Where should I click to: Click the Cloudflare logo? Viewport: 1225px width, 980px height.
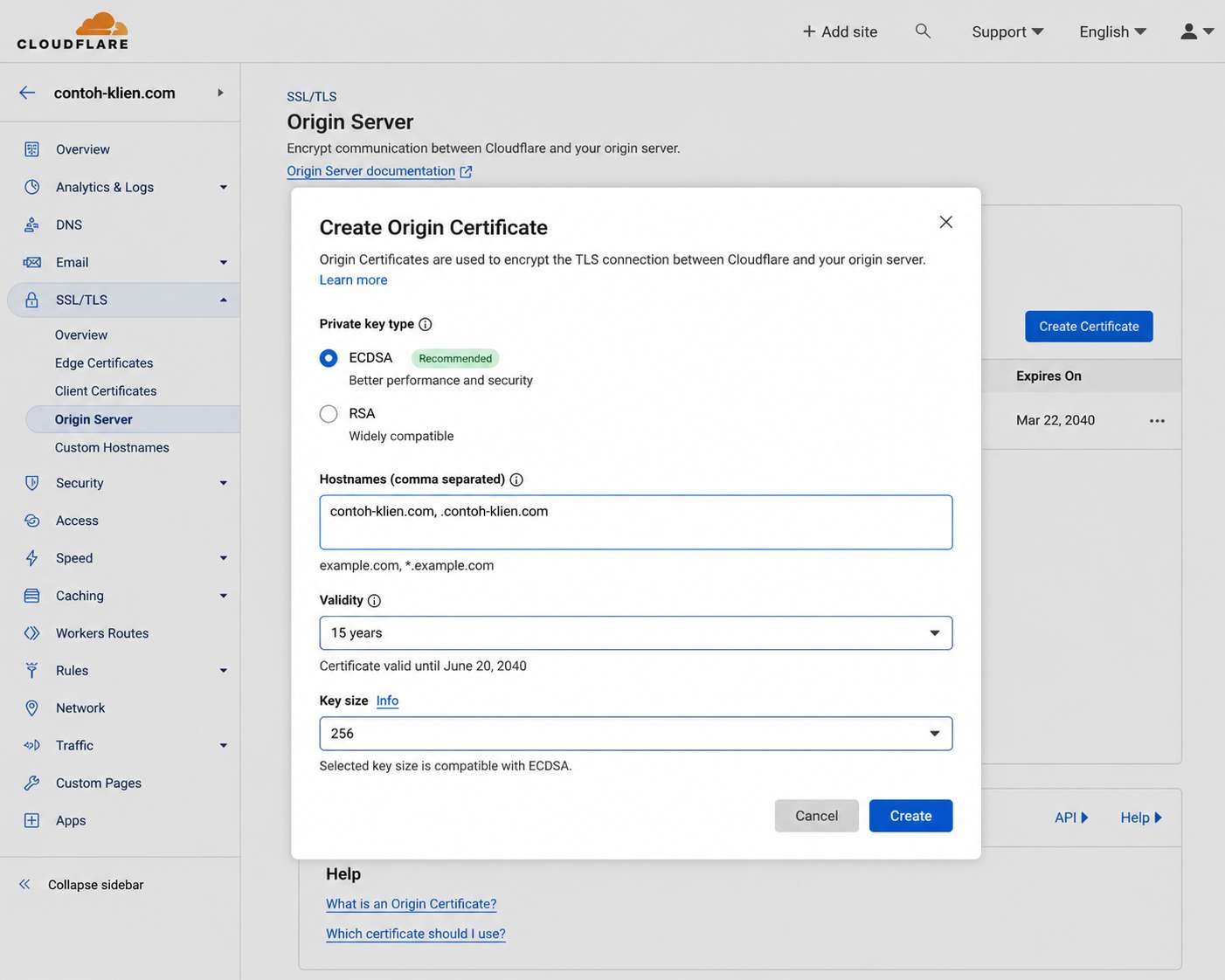[x=73, y=31]
